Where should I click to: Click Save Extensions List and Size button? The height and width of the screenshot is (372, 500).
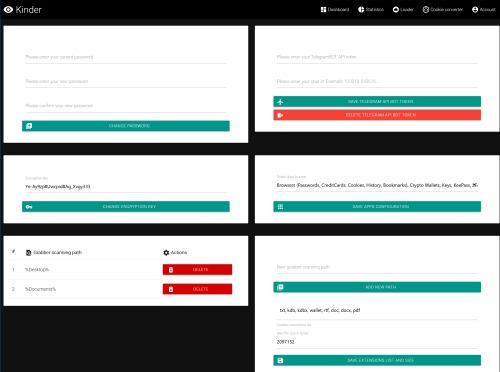pyautogui.click(x=377, y=360)
